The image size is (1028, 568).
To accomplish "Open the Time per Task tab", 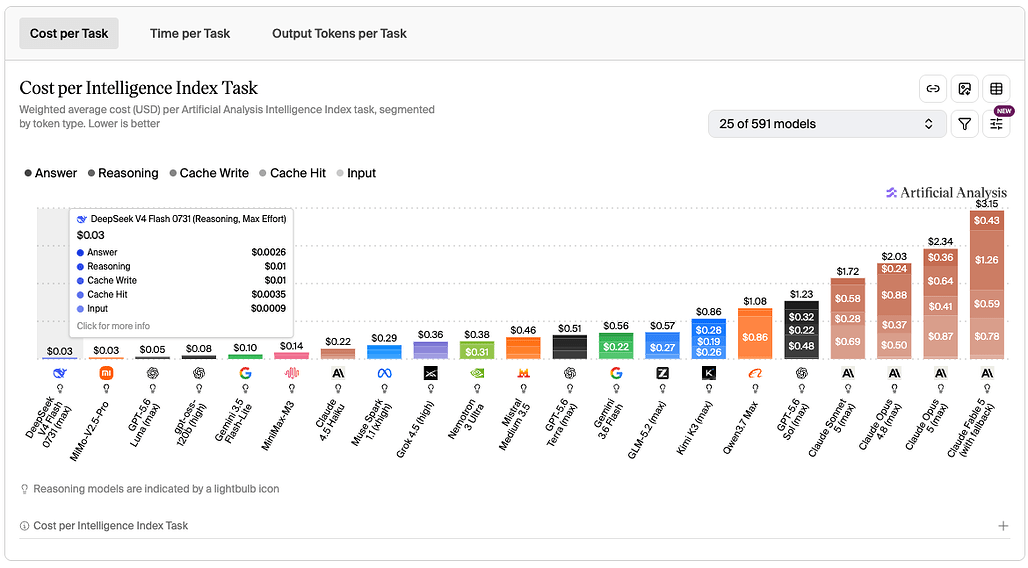I will pos(189,33).
